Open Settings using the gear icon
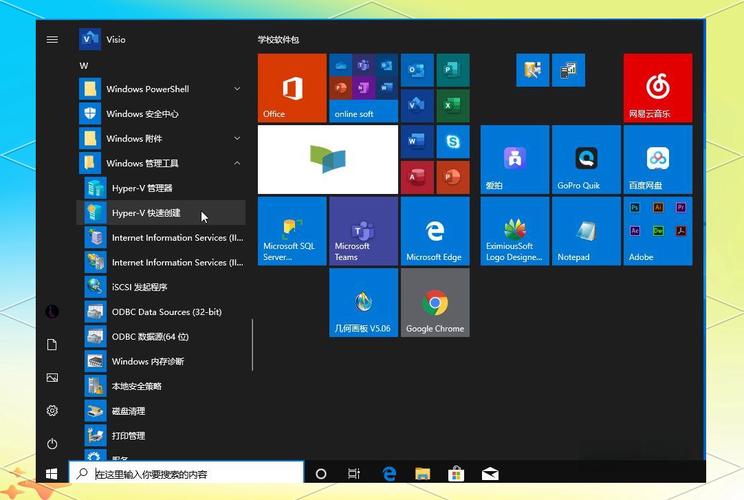This screenshot has width=744, height=500. click(52, 410)
